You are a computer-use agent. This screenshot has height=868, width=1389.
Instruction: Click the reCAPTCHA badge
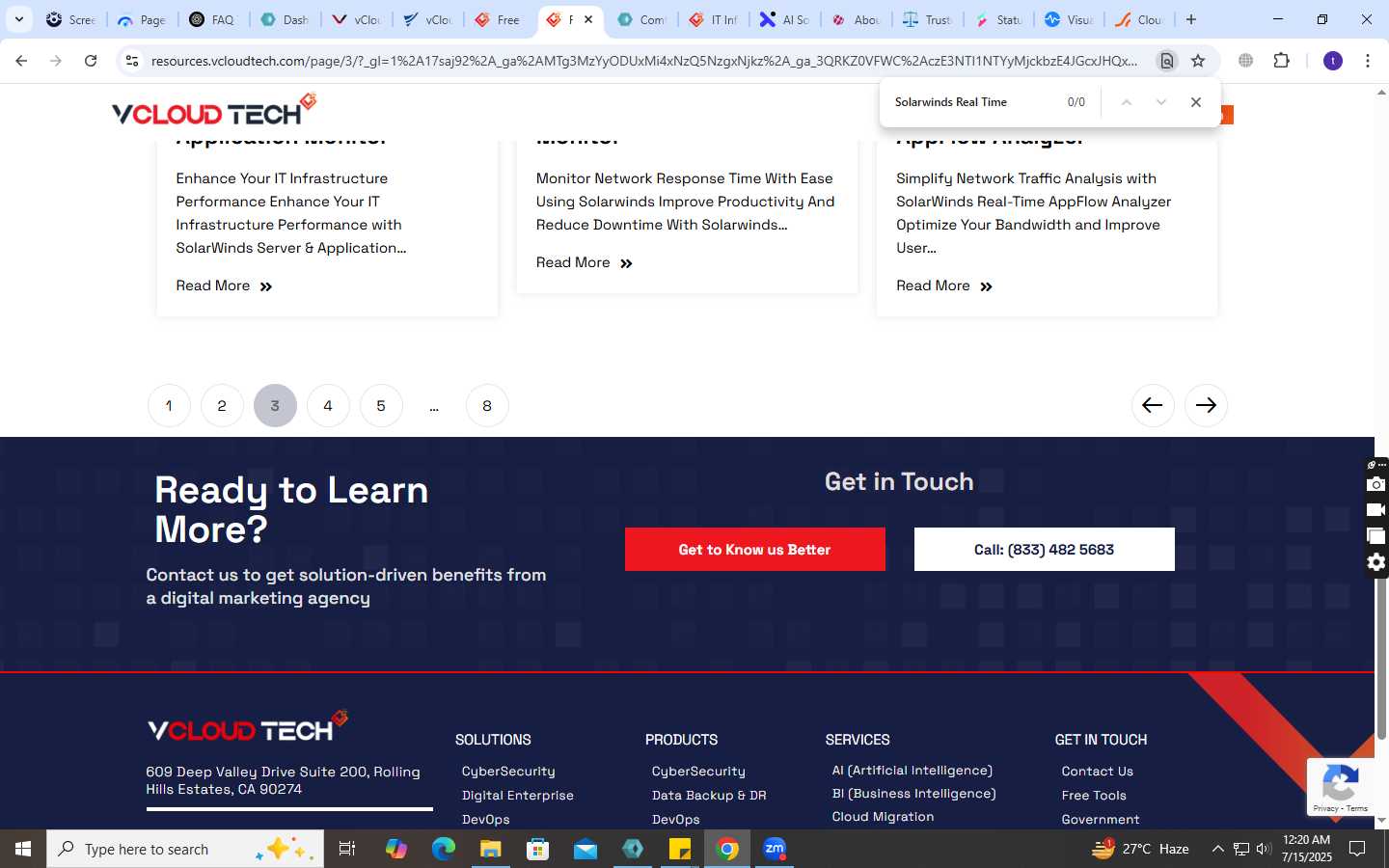tap(1340, 787)
